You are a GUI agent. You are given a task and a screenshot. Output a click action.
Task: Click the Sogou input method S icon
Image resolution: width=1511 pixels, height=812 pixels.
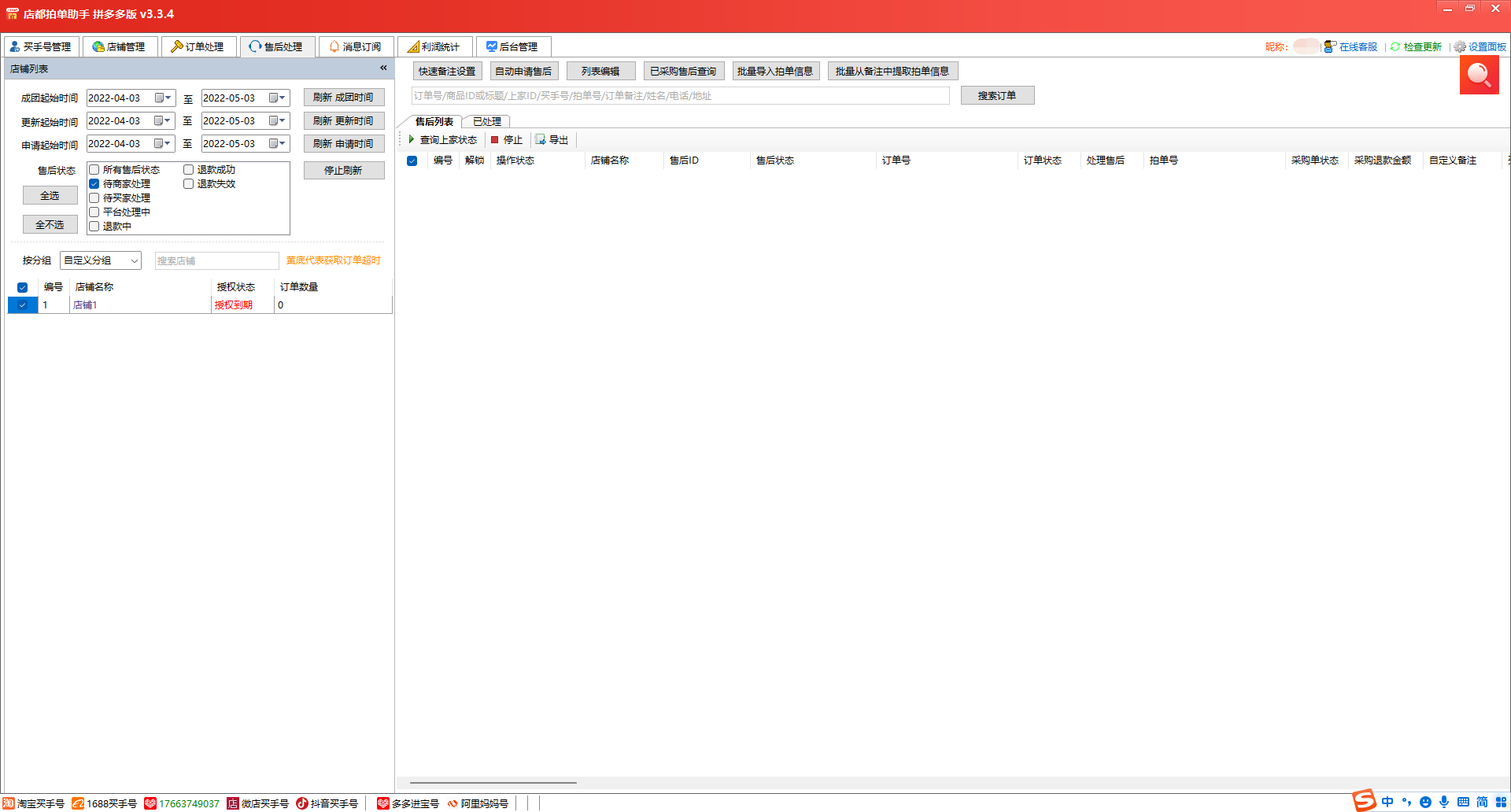tap(1364, 800)
